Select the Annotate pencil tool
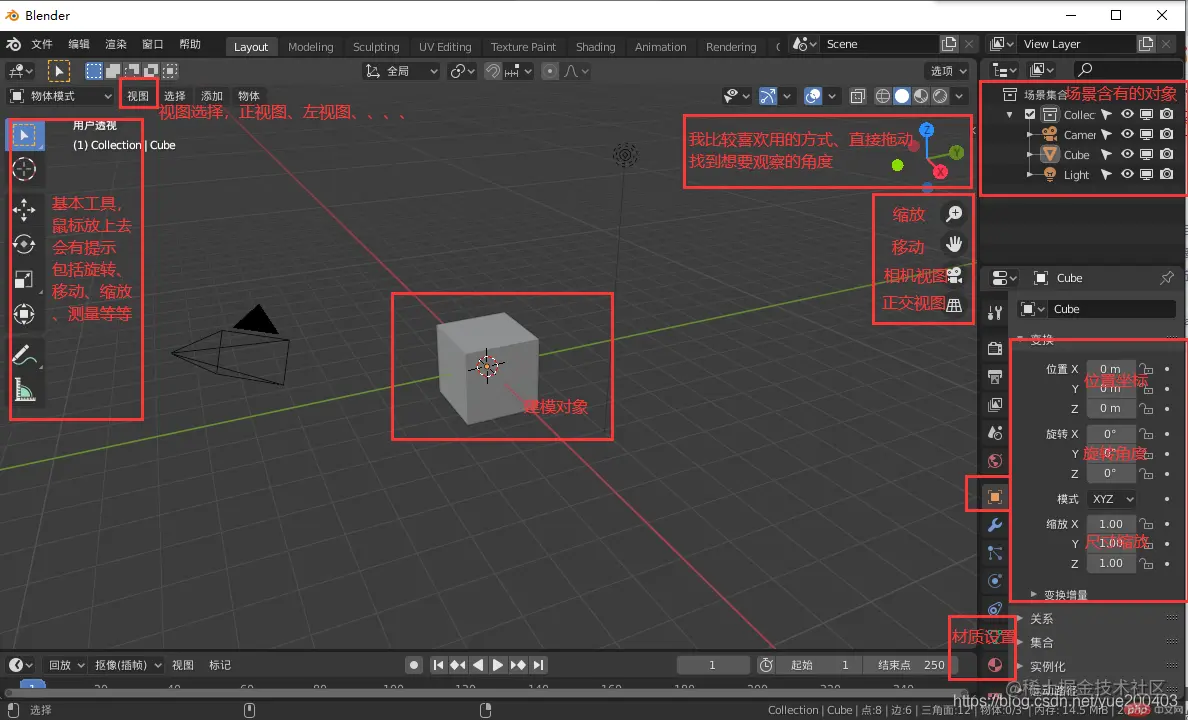The width and height of the screenshot is (1188, 720). [24, 354]
